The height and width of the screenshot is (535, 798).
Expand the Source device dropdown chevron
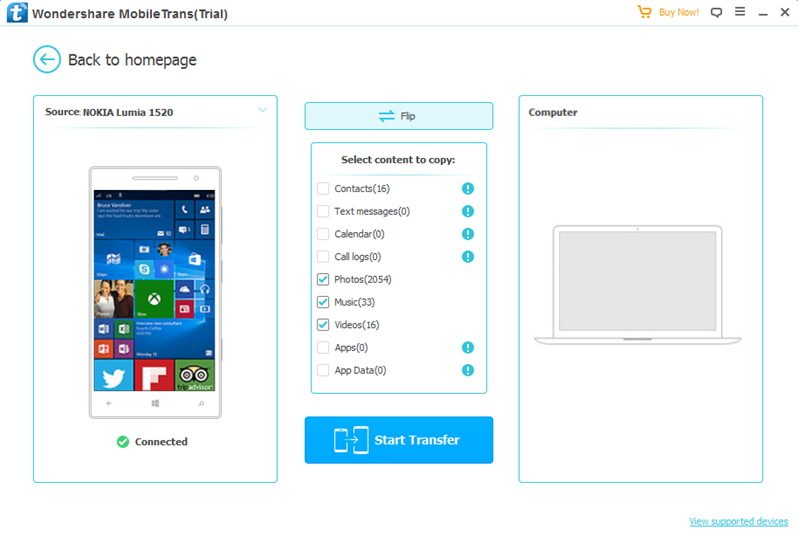263,110
